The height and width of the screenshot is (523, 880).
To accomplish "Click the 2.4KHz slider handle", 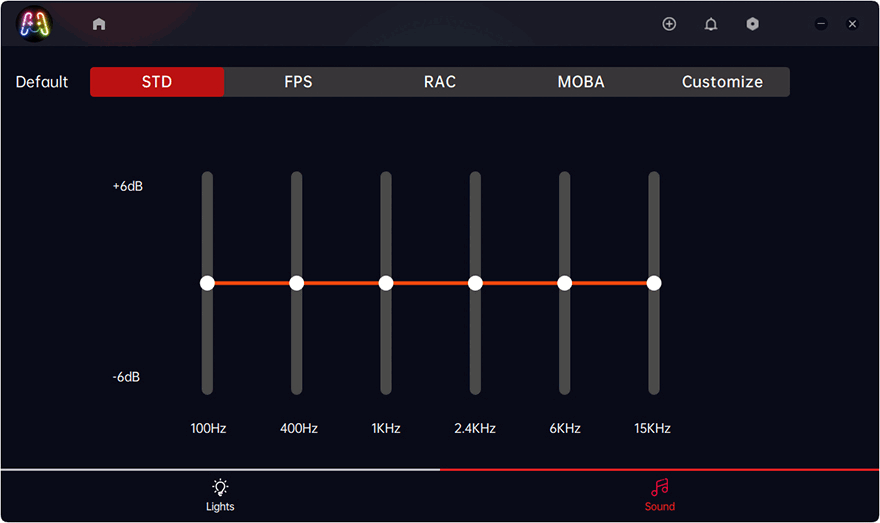I will (x=475, y=283).
